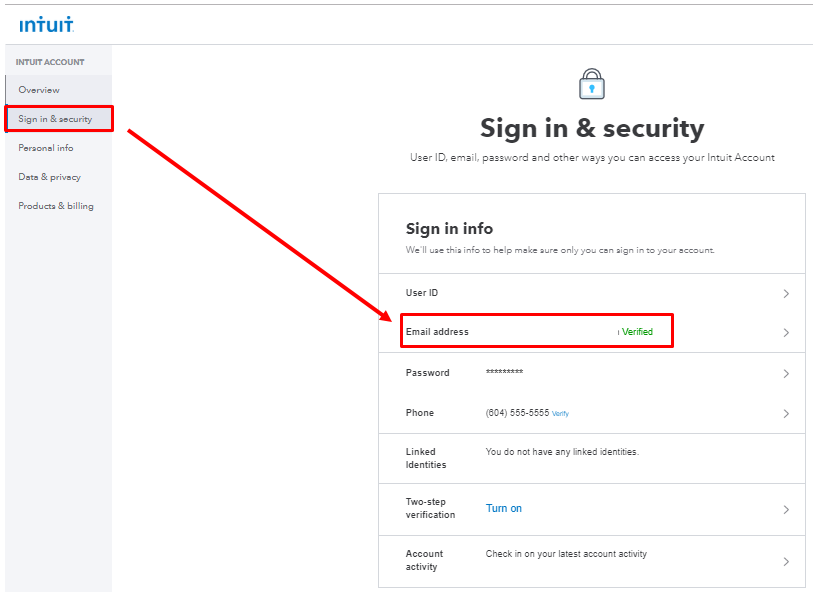Go to Data & privacy
813x592 pixels.
pyautogui.click(x=49, y=177)
